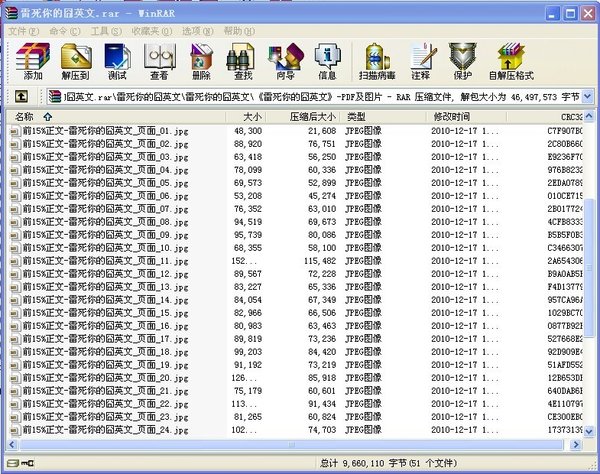Sort by 大小 column header

[246, 117]
